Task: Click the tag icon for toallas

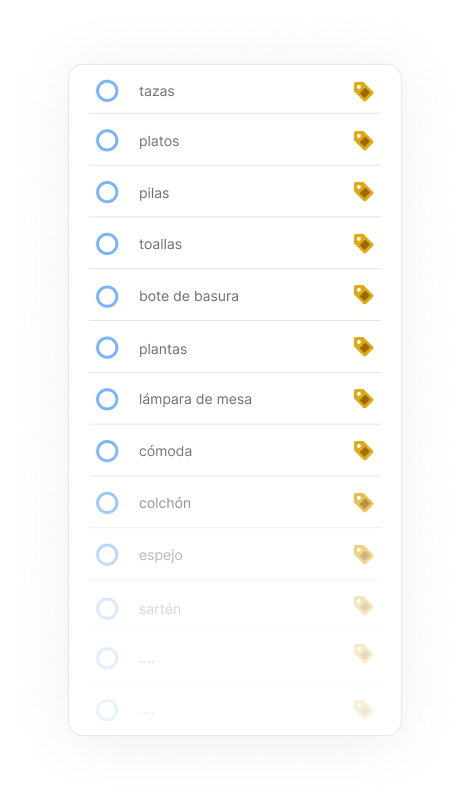Action: [x=363, y=244]
